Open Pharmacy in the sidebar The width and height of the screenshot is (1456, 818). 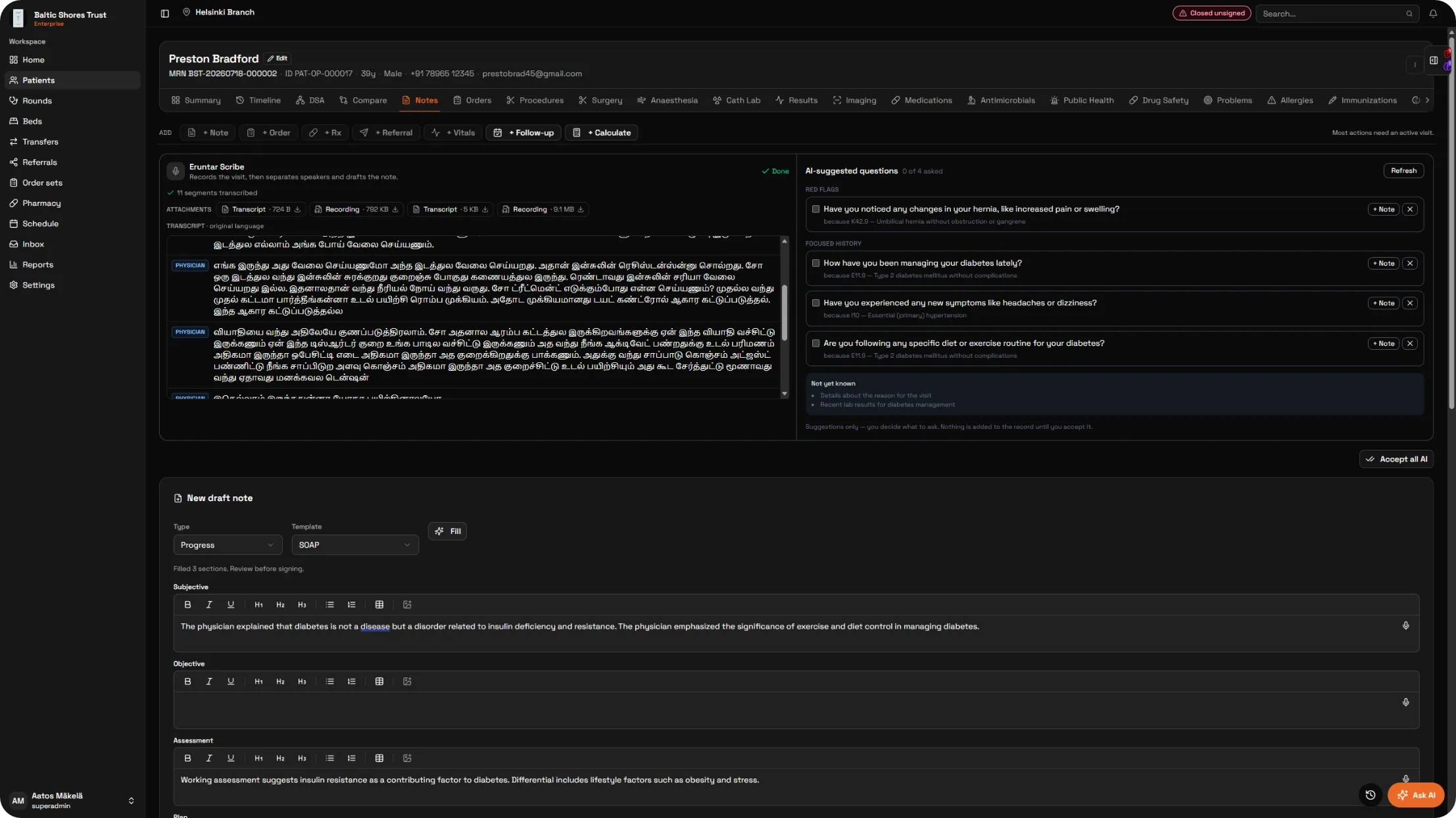pos(72,203)
